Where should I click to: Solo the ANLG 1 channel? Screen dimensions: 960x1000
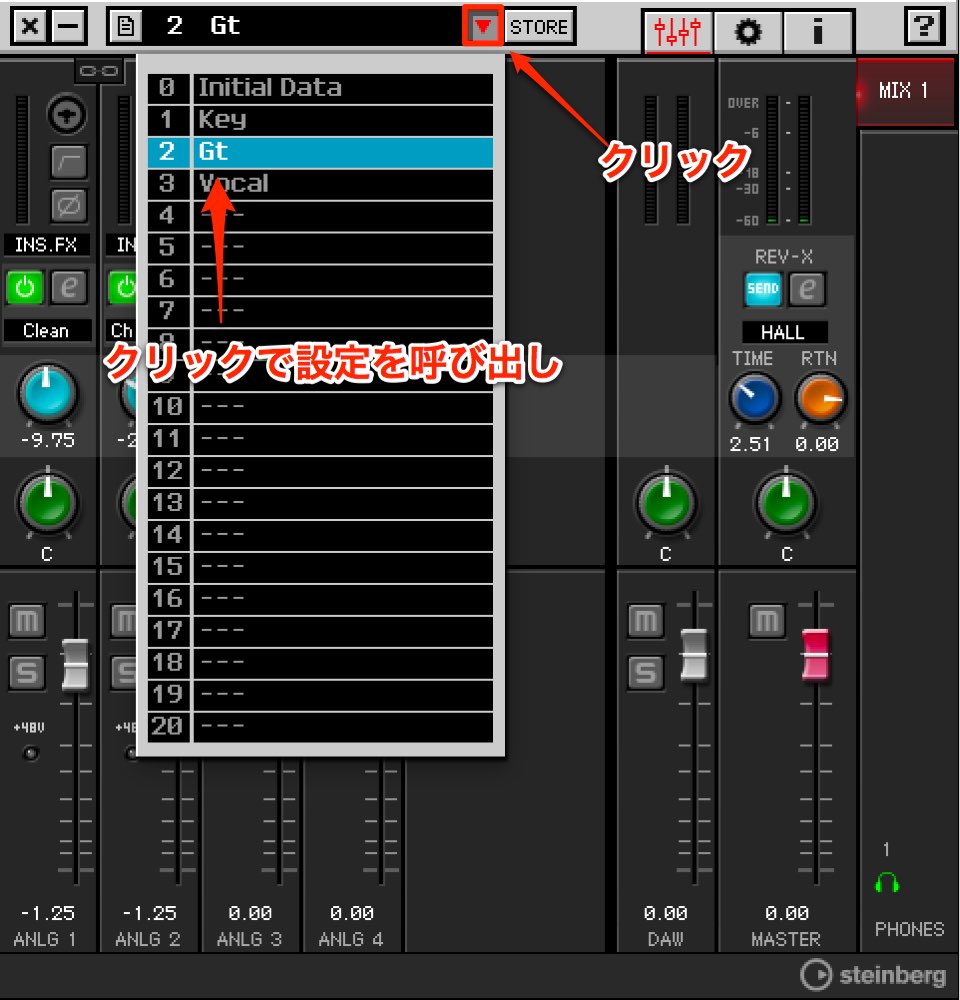pos(27,673)
